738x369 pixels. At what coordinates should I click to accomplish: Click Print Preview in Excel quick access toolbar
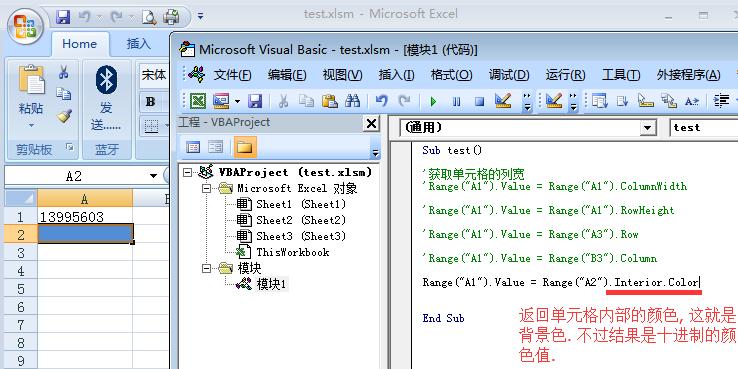(149, 17)
